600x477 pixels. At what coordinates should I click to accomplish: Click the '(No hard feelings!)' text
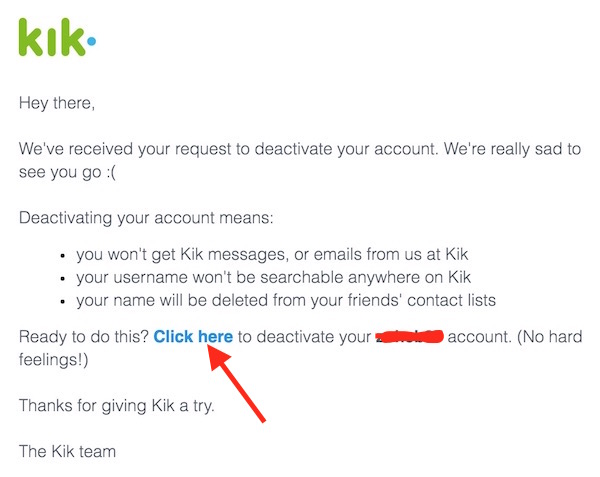click(300, 348)
